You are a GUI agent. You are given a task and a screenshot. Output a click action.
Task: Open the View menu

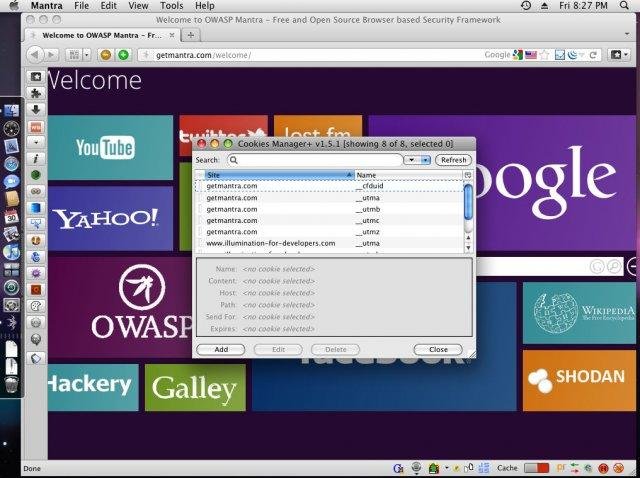138,6
